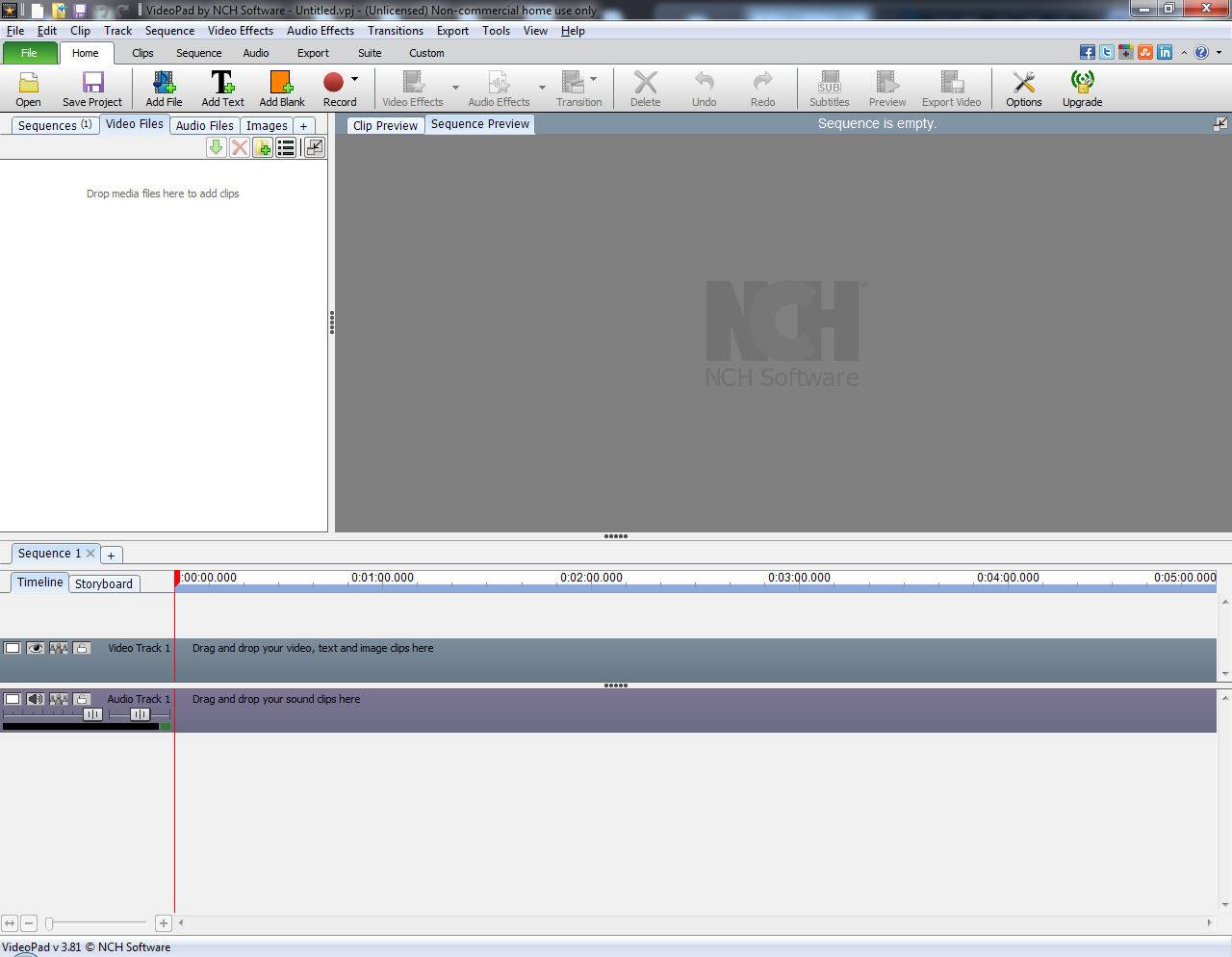Check the white select box on Video Track 1
1232x957 pixels.
[13, 648]
